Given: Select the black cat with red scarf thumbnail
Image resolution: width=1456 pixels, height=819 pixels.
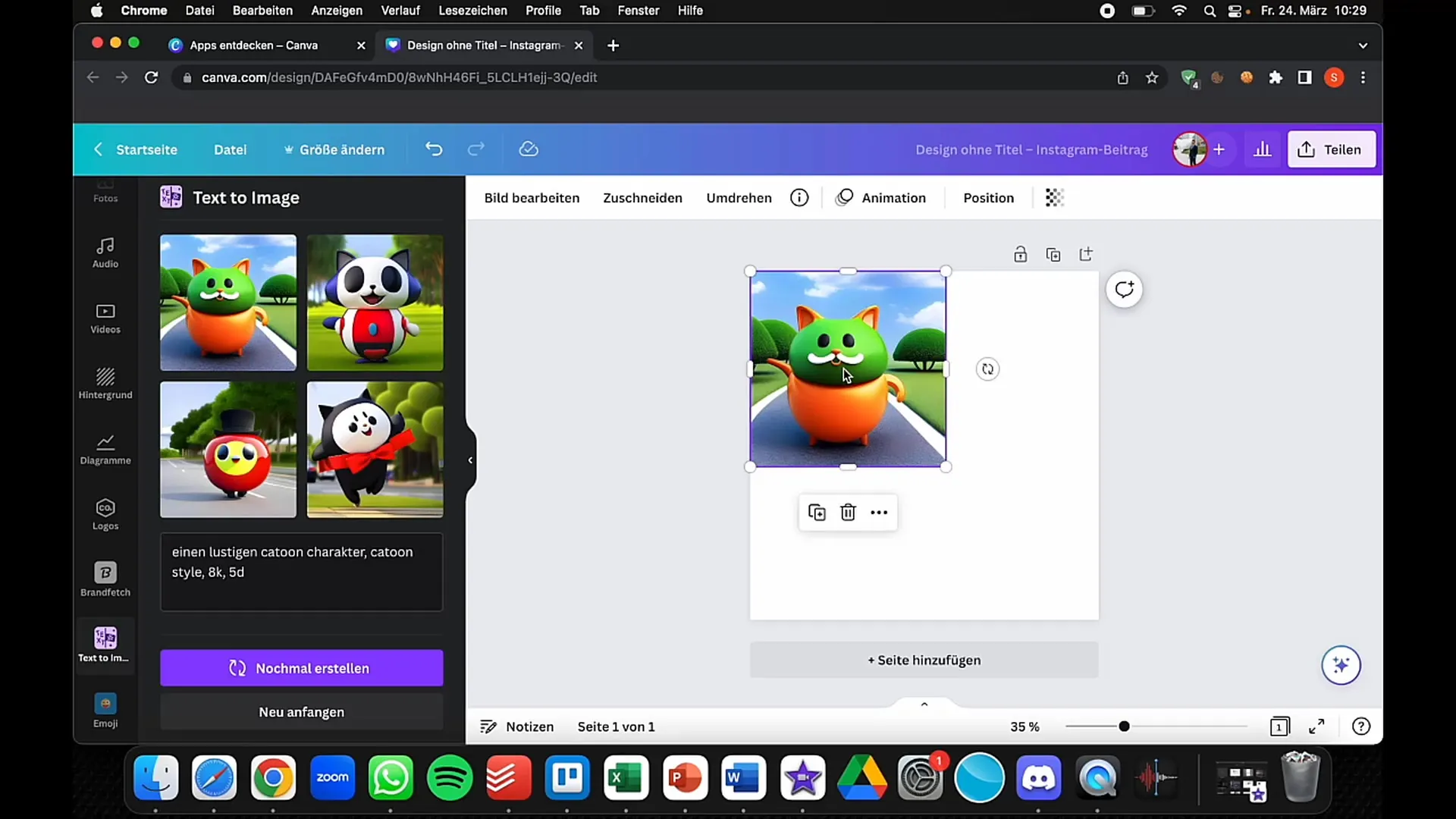Looking at the screenshot, I should 375,450.
